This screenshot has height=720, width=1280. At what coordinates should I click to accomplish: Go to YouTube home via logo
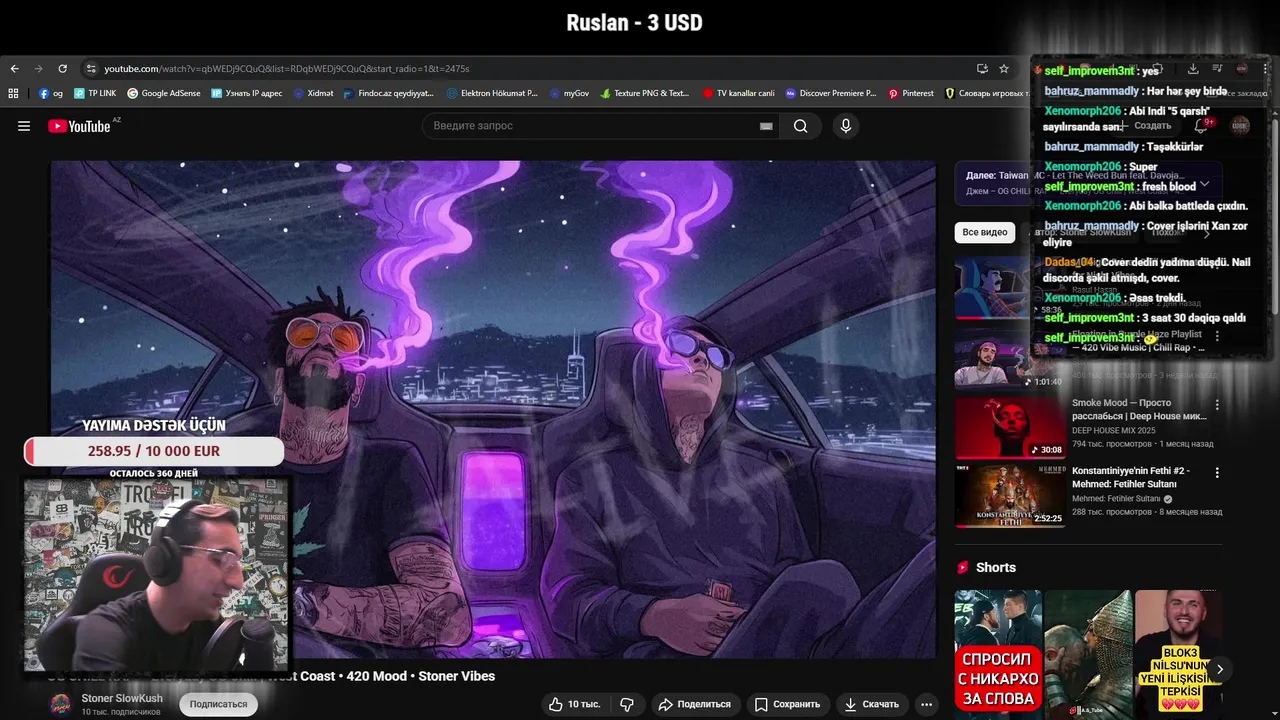click(80, 126)
